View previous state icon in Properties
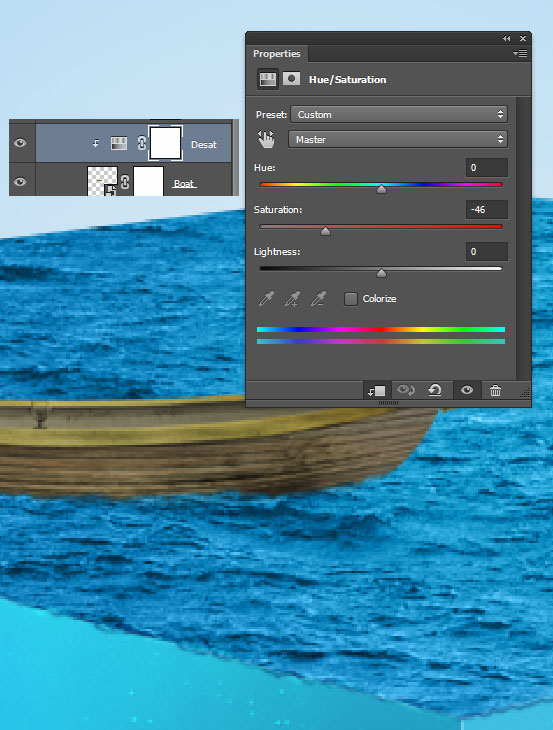553x730 pixels. (x=406, y=390)
